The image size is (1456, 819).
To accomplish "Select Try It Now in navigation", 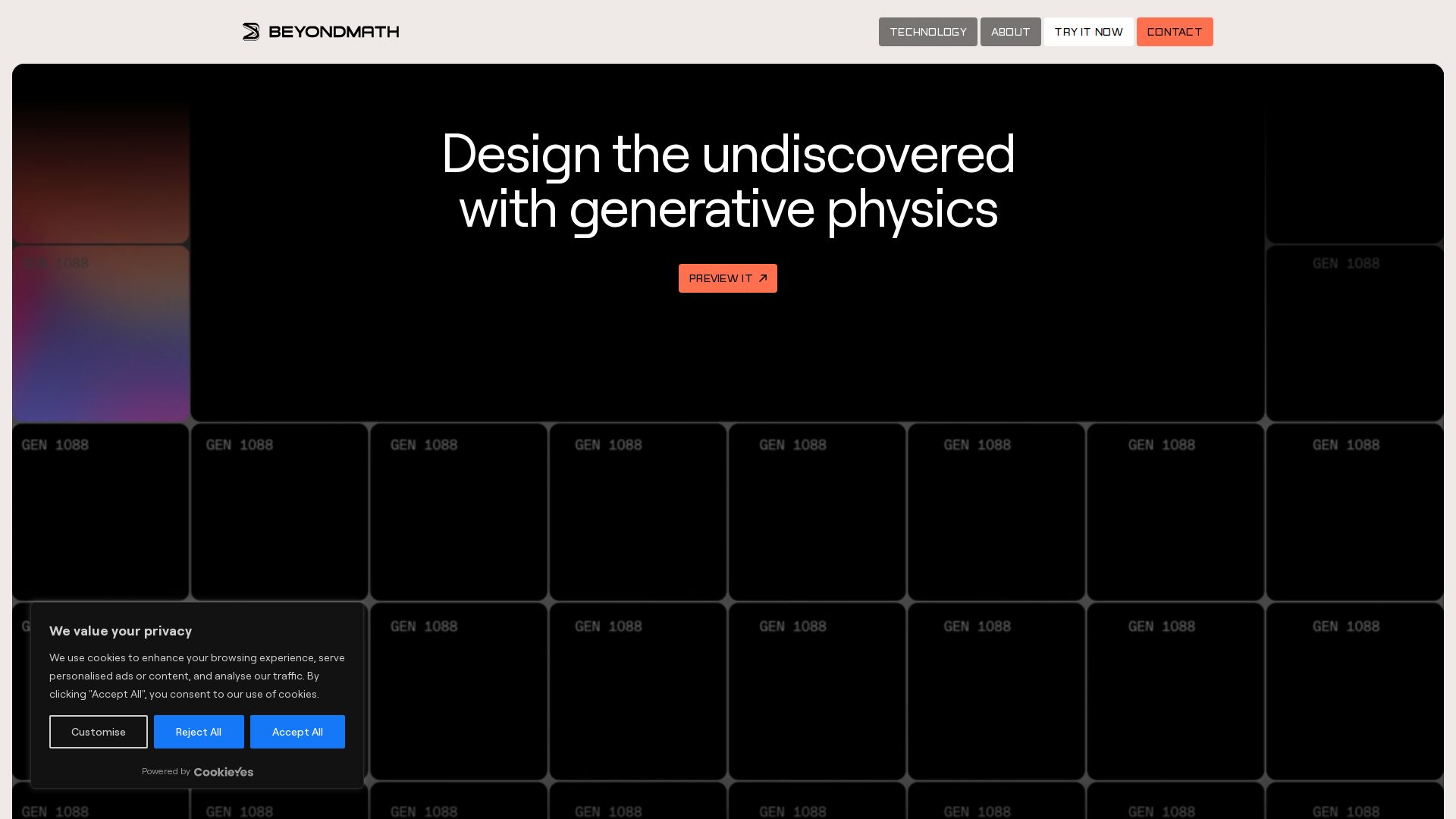I will (x=1088, y=32).
